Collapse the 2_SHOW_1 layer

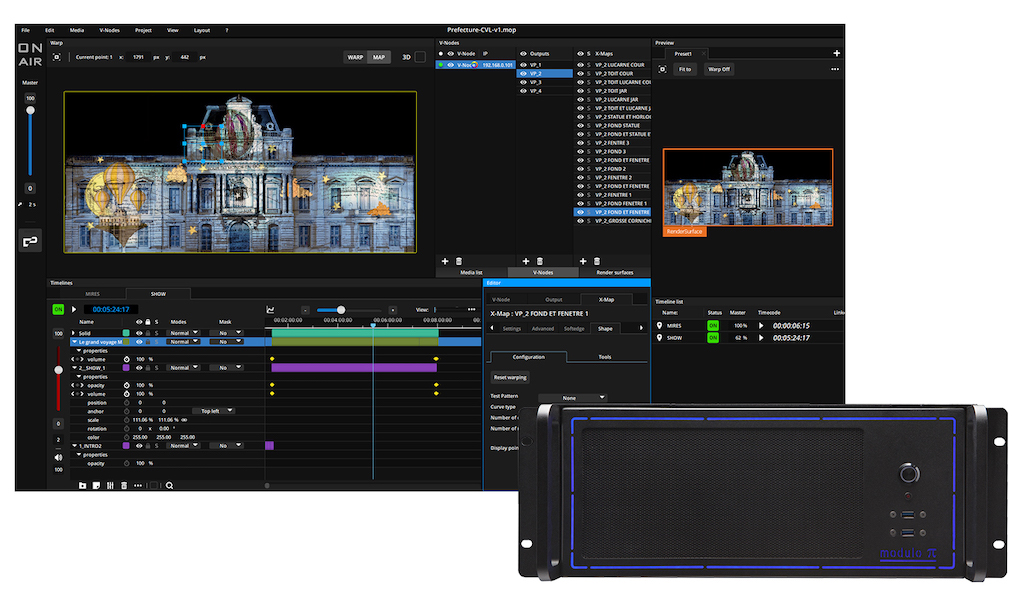click(74, 368)
